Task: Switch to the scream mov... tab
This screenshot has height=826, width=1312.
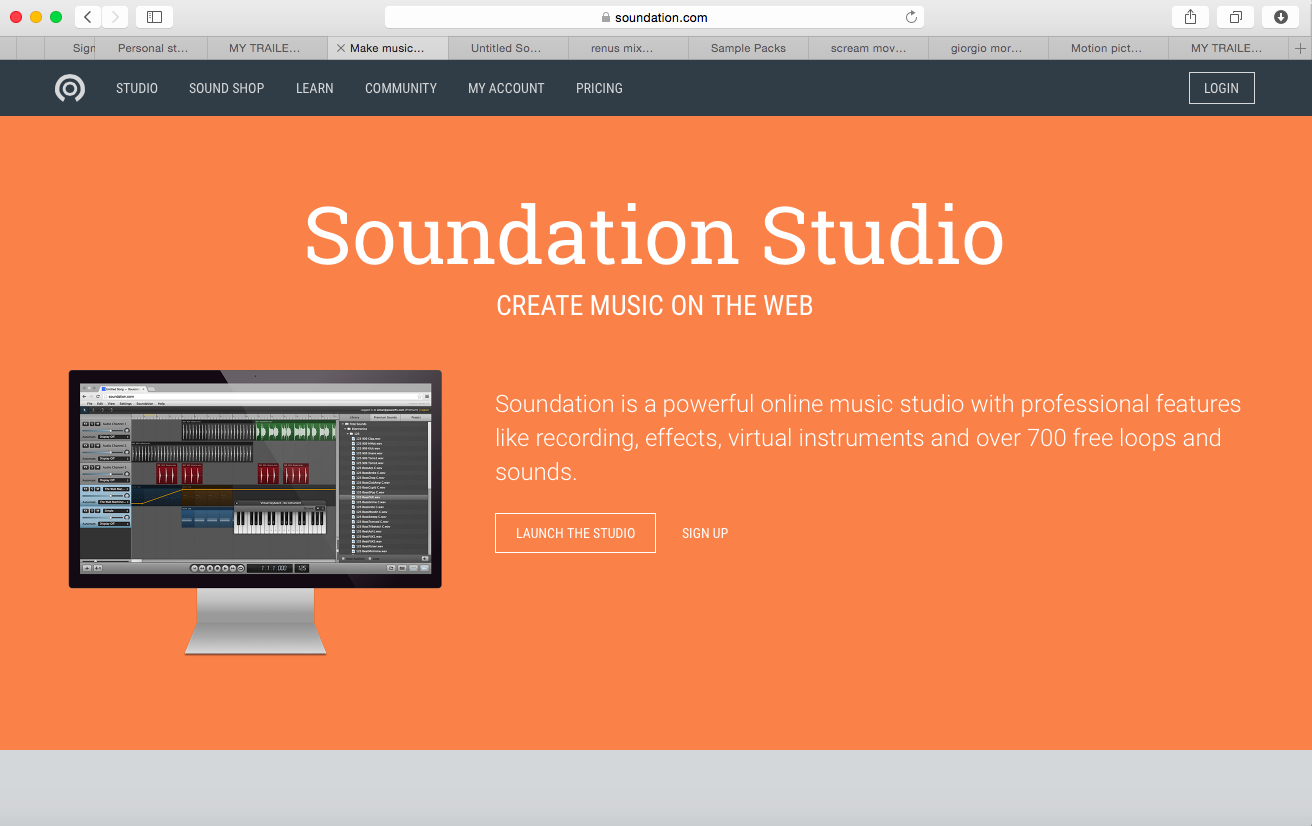Action: [869, 48]
